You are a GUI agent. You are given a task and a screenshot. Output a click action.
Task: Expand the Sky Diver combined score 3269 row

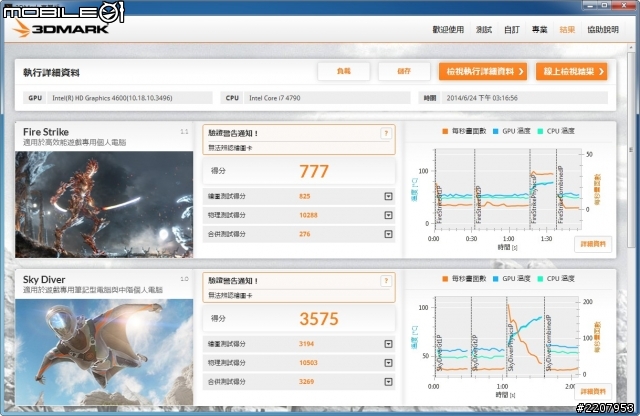tap(388, 382)
